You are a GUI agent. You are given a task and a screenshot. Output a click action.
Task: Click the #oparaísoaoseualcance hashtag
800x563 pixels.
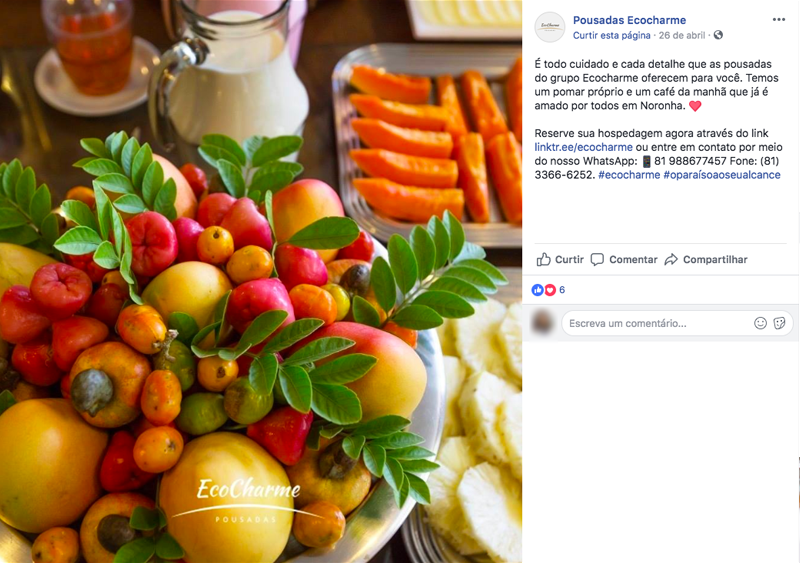[721, 175]
